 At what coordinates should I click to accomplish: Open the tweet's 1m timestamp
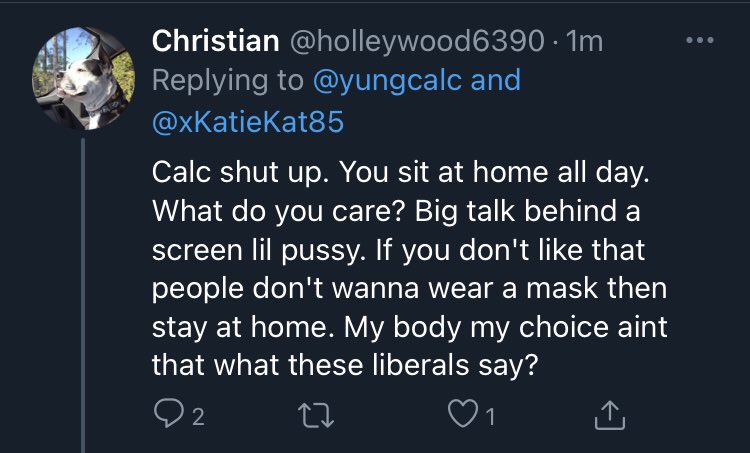coord(585,42)
